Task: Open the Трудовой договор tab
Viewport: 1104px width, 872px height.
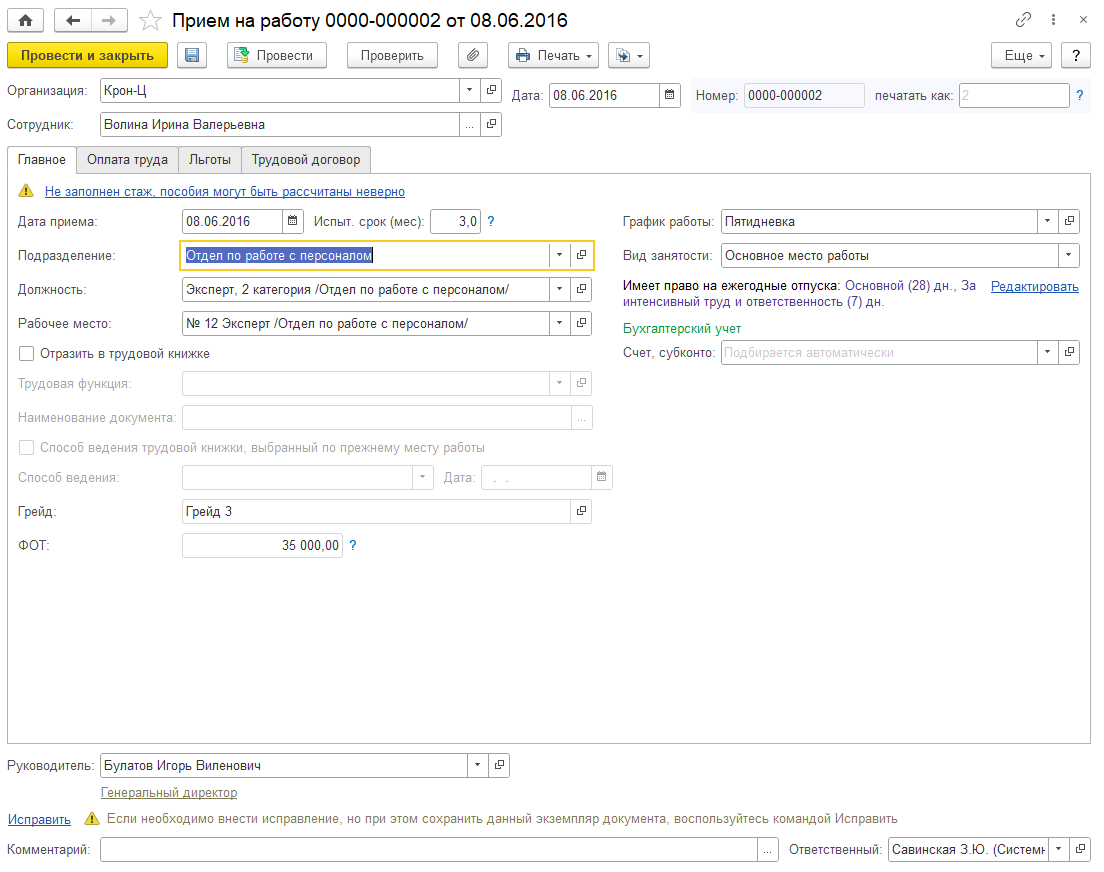Action: click(306, 159)
